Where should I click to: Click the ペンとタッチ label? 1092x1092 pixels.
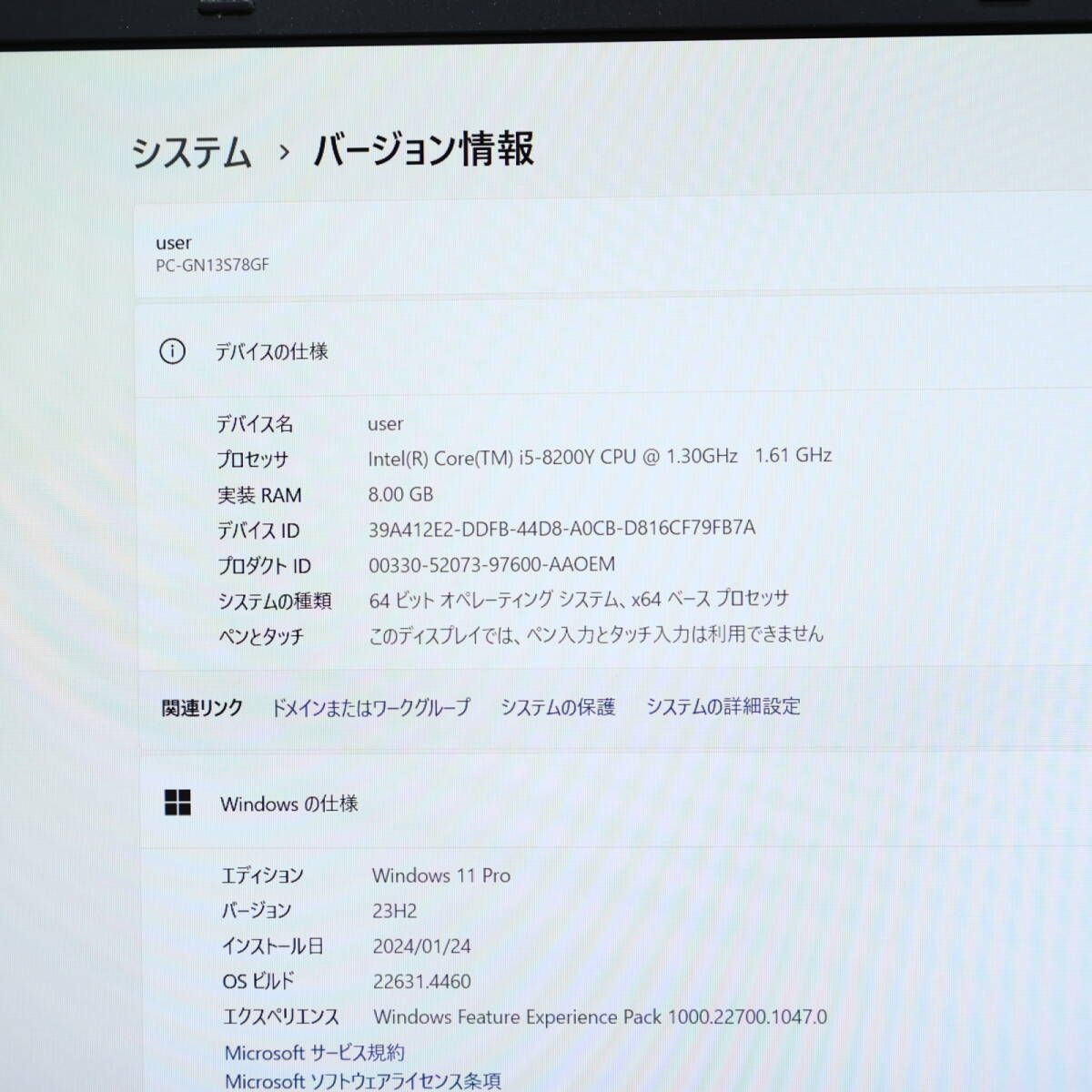[x=260, y=637]
